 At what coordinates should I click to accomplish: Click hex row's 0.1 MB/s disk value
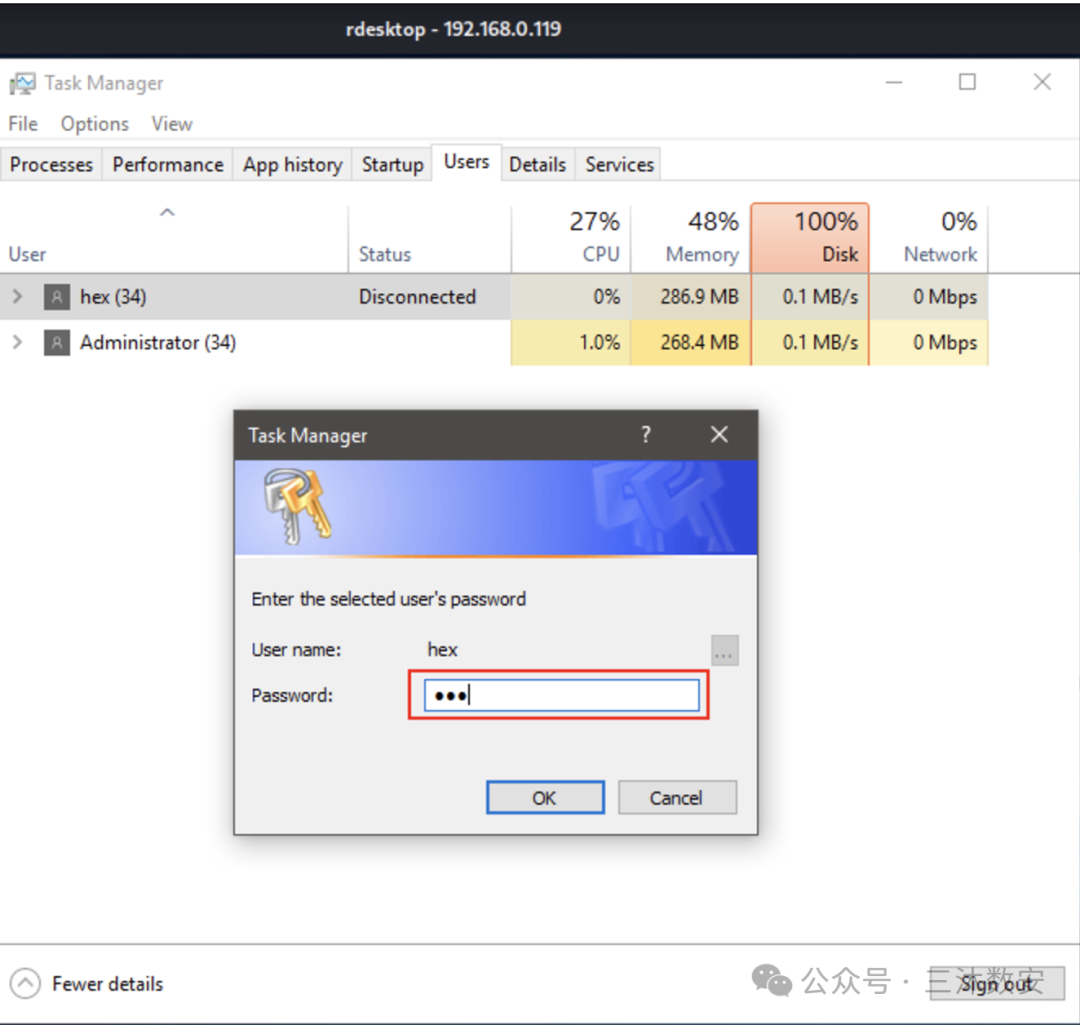[x=820, y=297]
